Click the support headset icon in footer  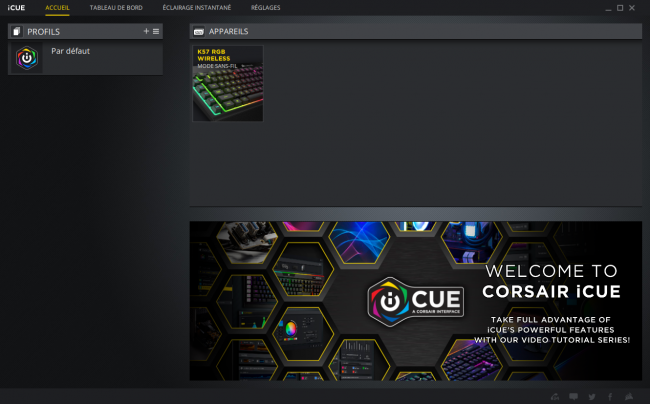pos(555,397)
